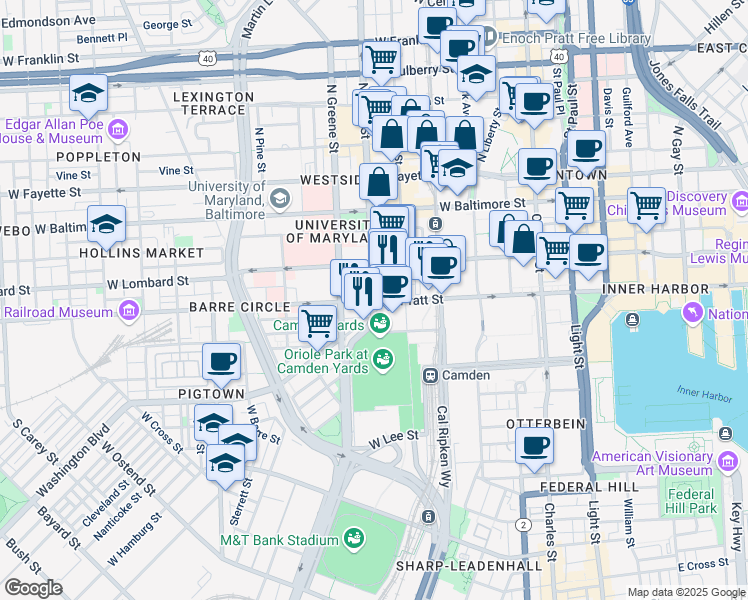
Task: Select the bottom school marker near Sterrett St
Action: tap(226, 464)
